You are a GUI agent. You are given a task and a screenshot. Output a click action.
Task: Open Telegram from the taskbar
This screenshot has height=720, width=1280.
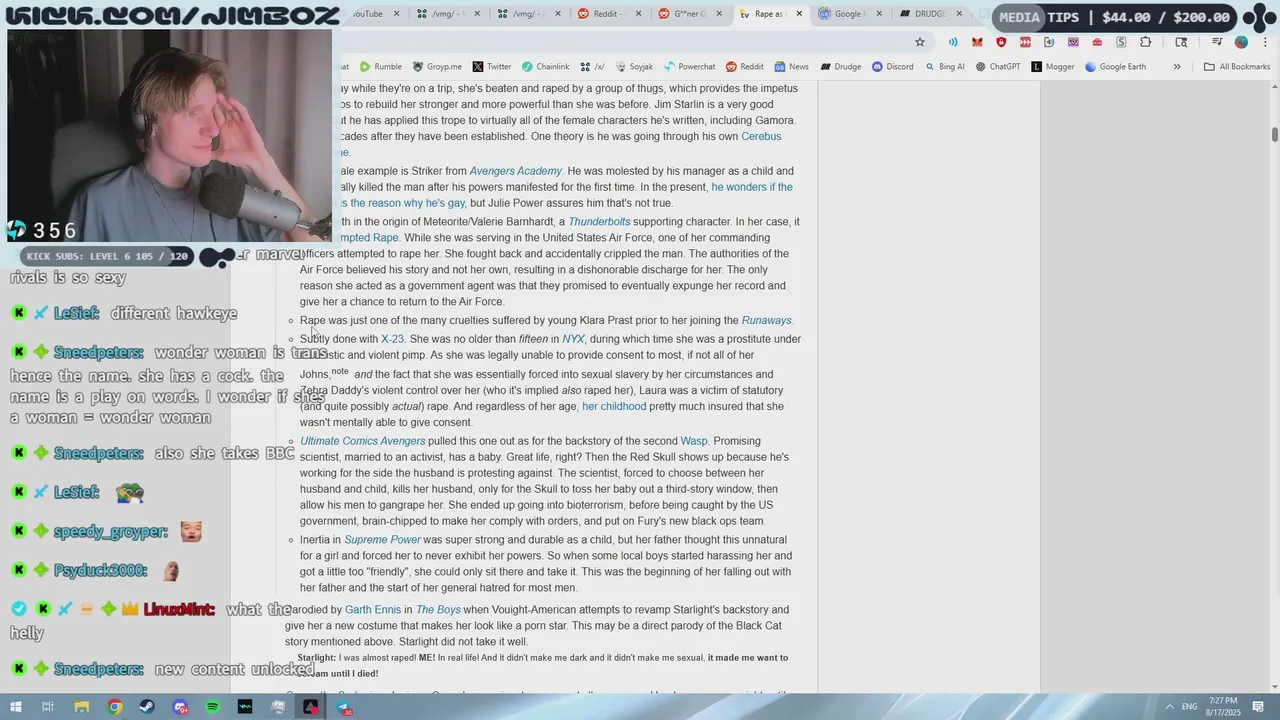click(343, 707)
